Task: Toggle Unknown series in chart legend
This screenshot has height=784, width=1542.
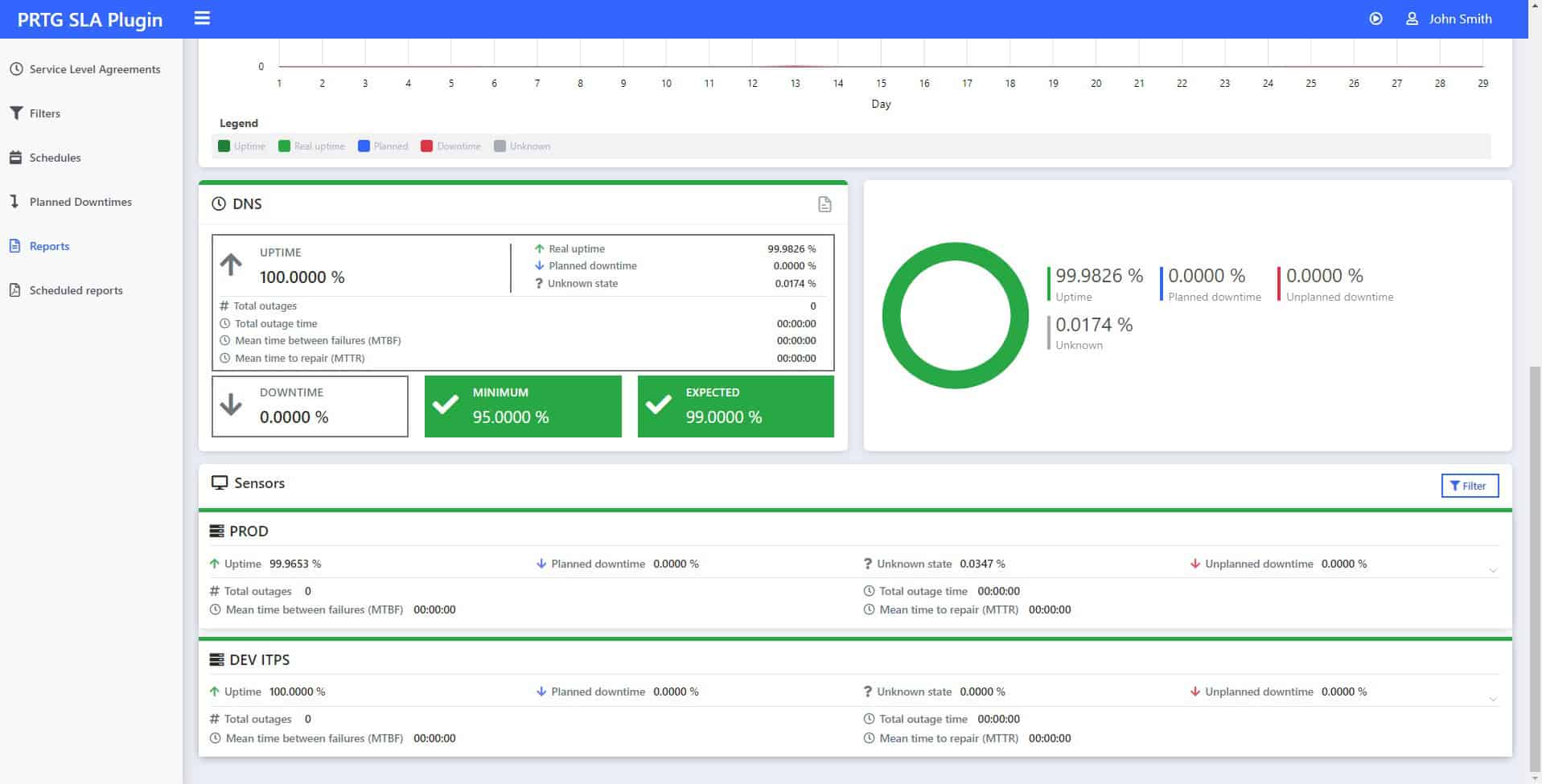Action: (x=522, y=146)
